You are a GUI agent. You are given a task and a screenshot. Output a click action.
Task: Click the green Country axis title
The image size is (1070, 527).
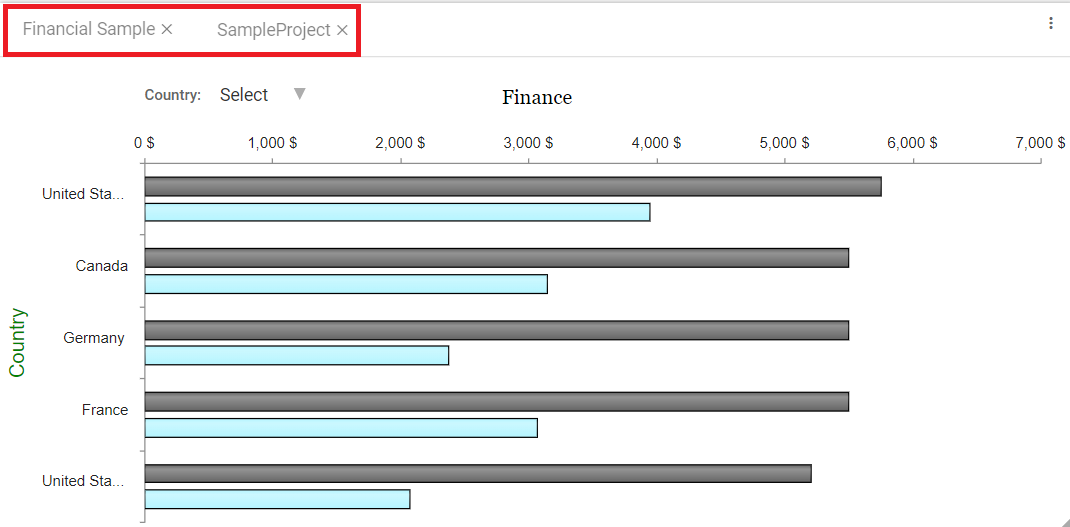point(17,342)
